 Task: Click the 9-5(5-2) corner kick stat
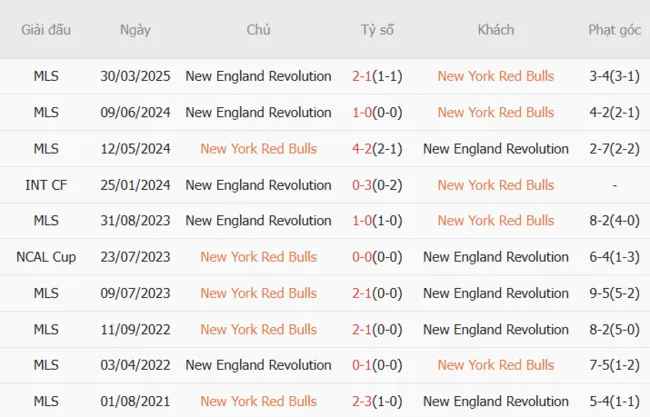[614, 293]
